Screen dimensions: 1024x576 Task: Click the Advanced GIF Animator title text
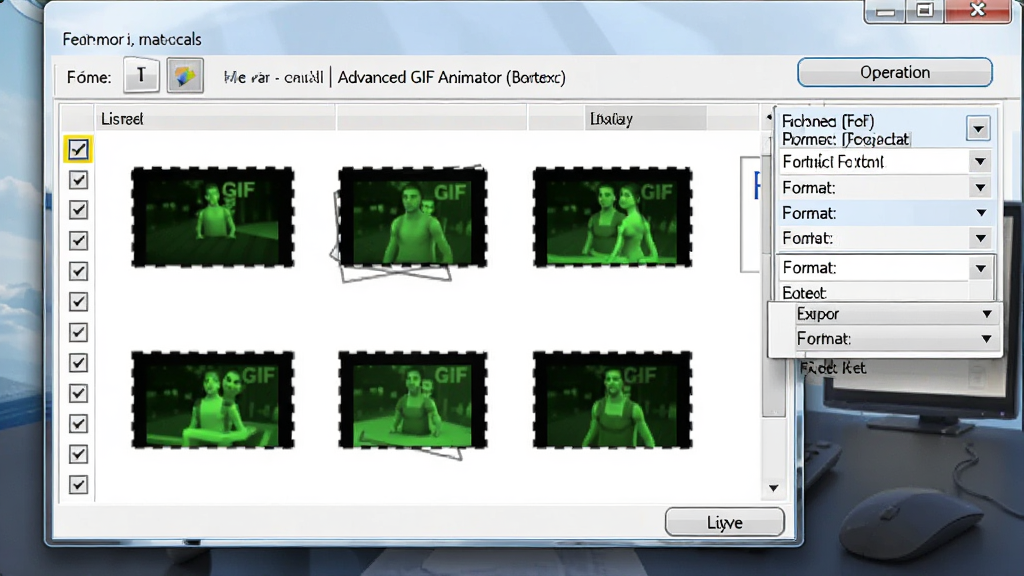coord(451,78)
